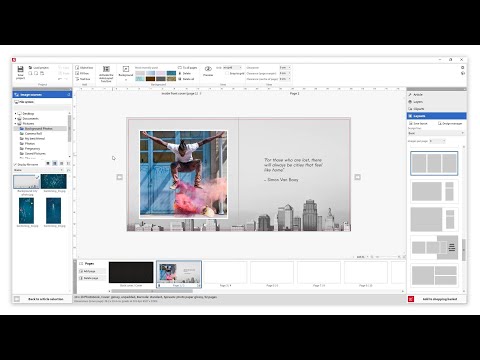Click the Image sources panel header

click(42, 95)
